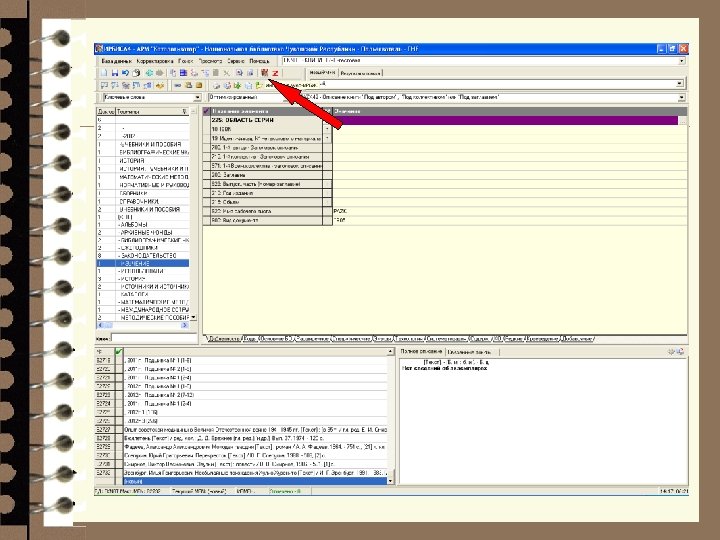Select the "АРХИВНЫЕ ФОНДЫ" keyword
Screen dimensions: 720x540
click(x=143, y=232)
